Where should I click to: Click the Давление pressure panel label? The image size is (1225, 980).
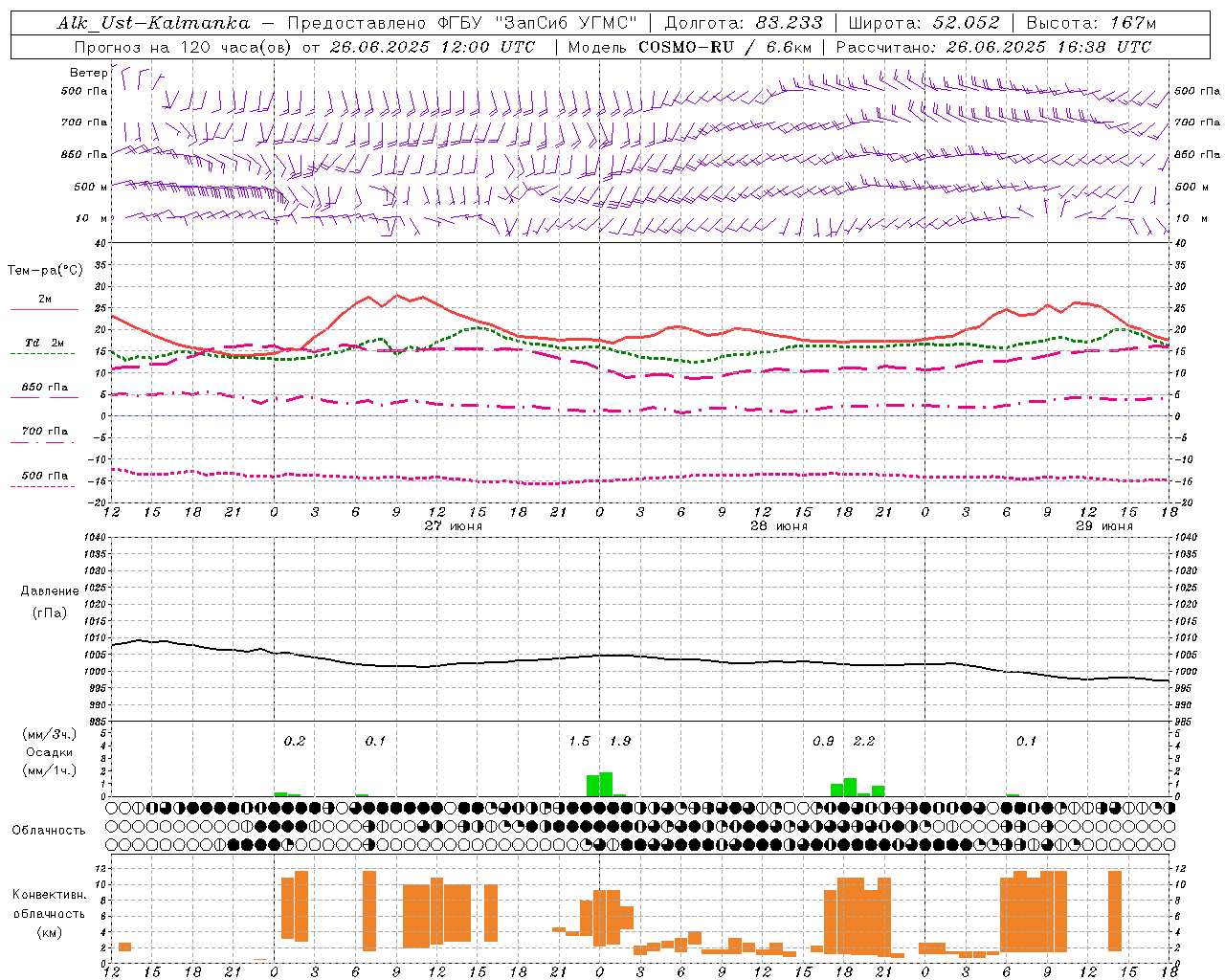50,591
